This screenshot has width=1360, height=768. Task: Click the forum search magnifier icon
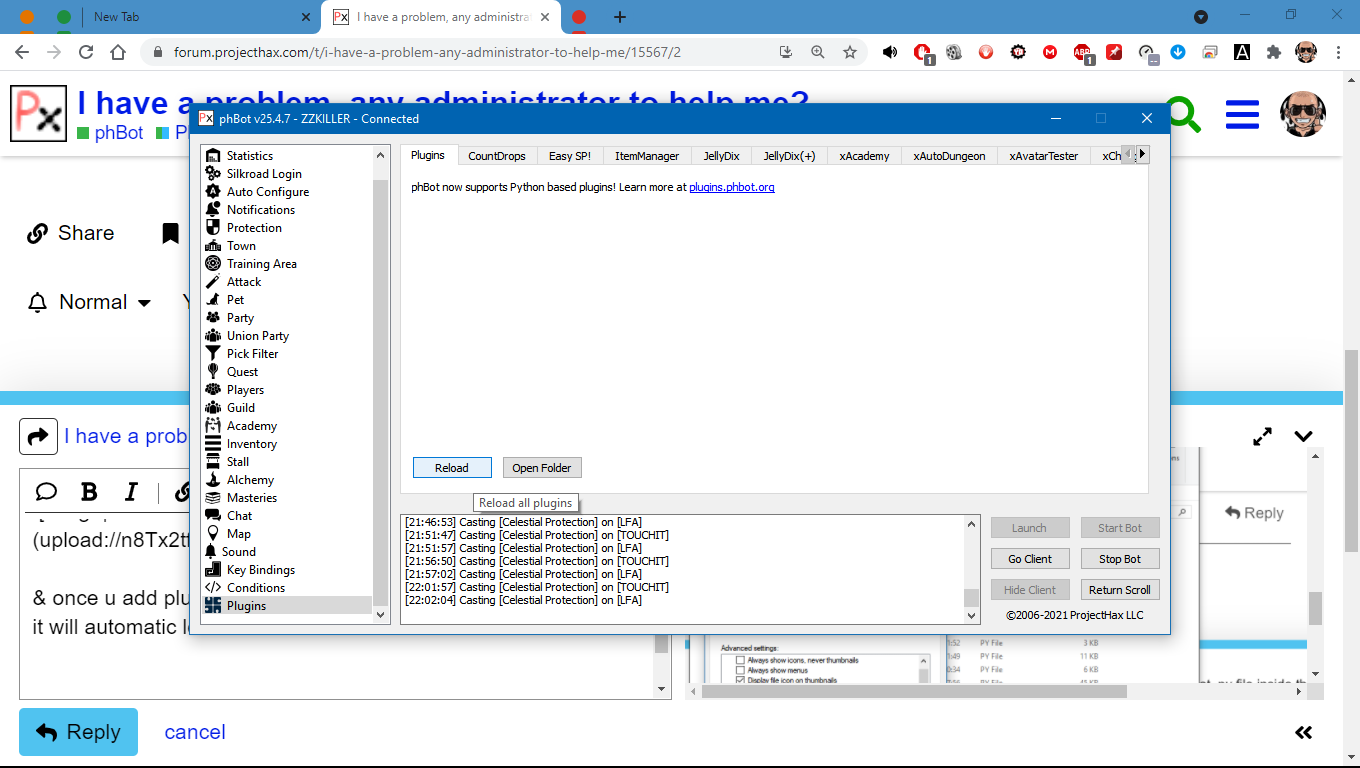coord(1183,114)
